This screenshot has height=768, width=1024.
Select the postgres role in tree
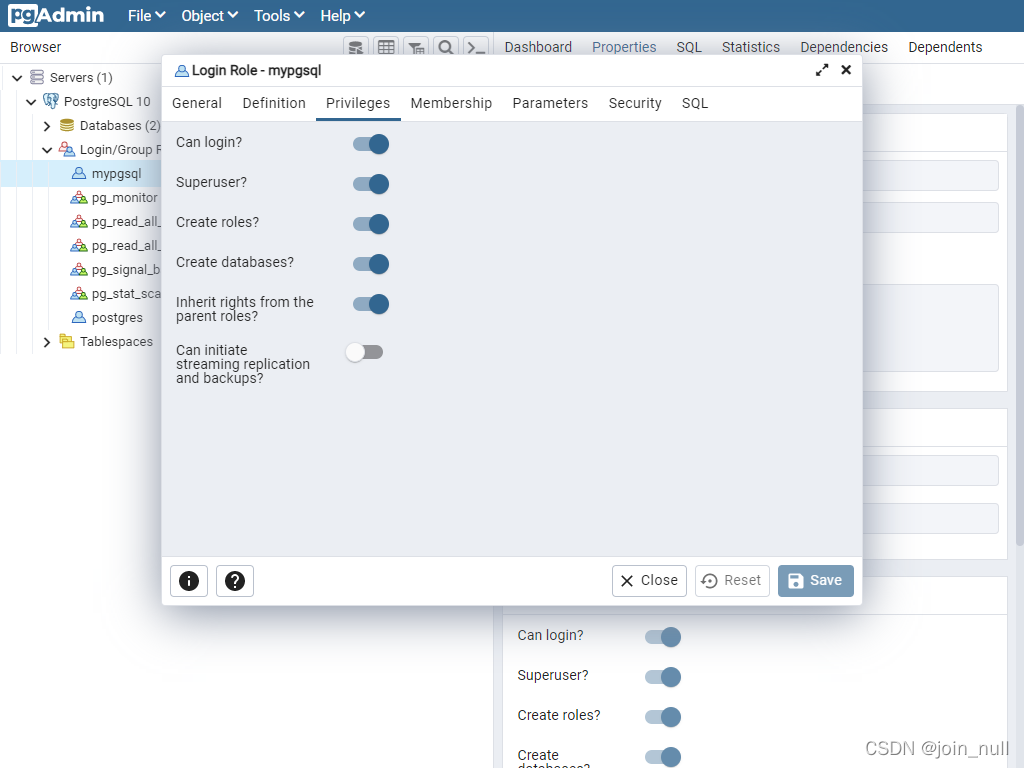[117, 317]
